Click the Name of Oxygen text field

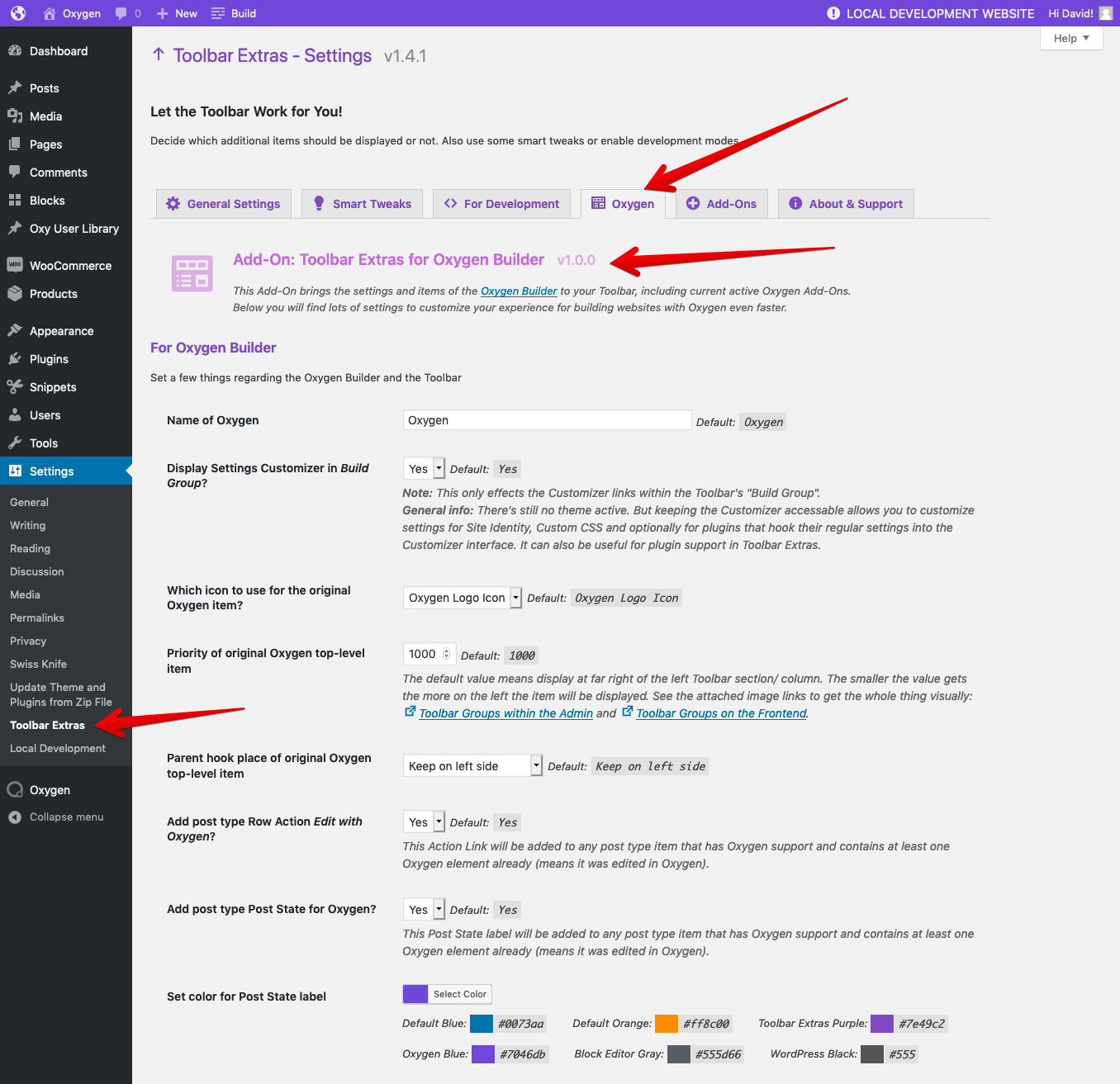coord(547,420)
